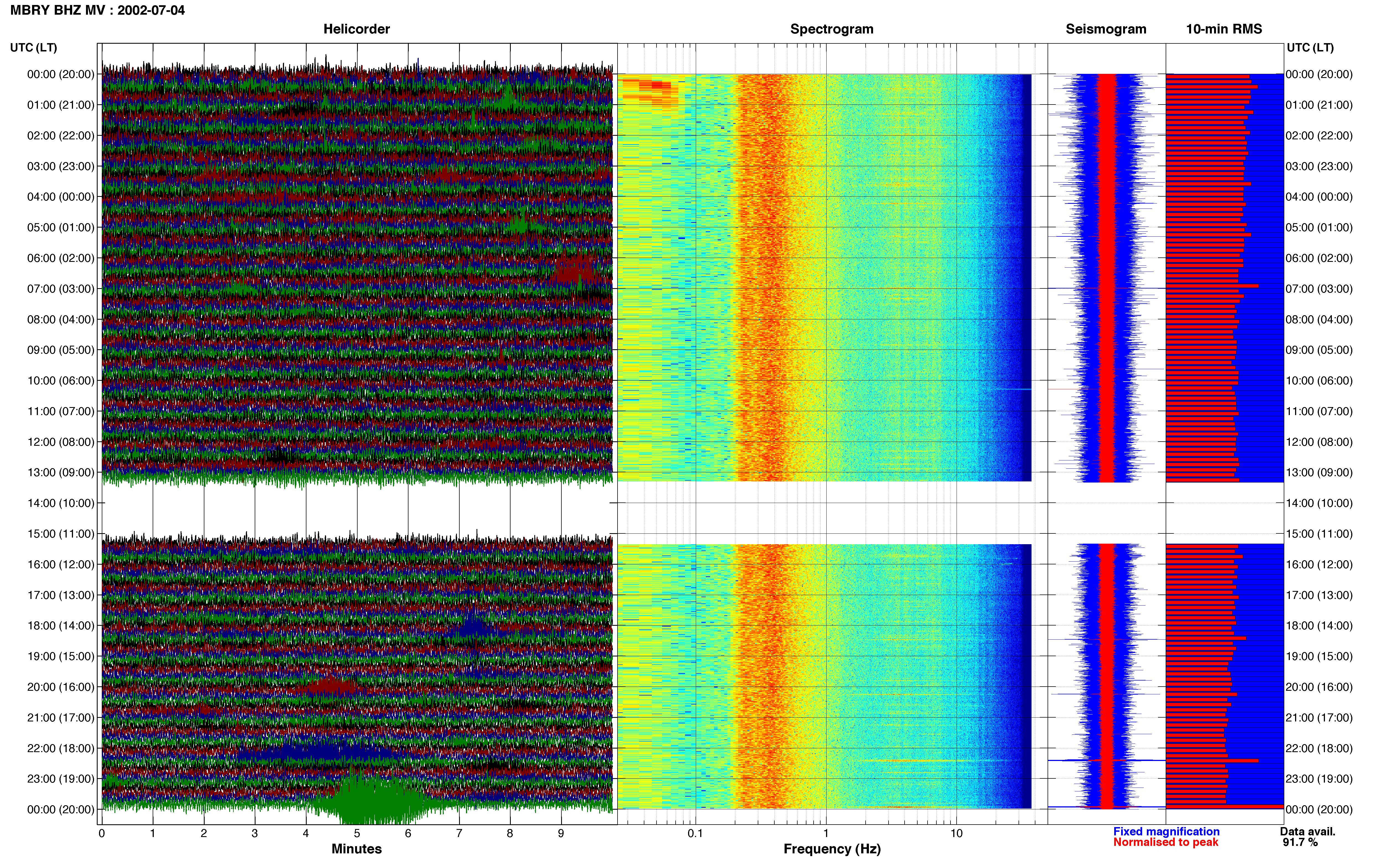Click Helicorder time label 14:00 (10:00)
The height and width of the screenshot is (868, 1388).
pyautogui.click(x=61, y=504)
